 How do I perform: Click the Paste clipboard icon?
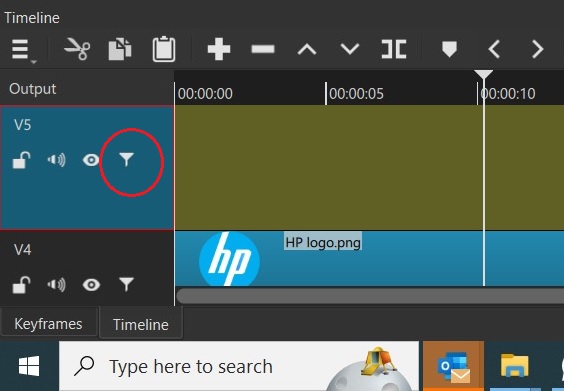pyautogui.click(x=164, y=49)
